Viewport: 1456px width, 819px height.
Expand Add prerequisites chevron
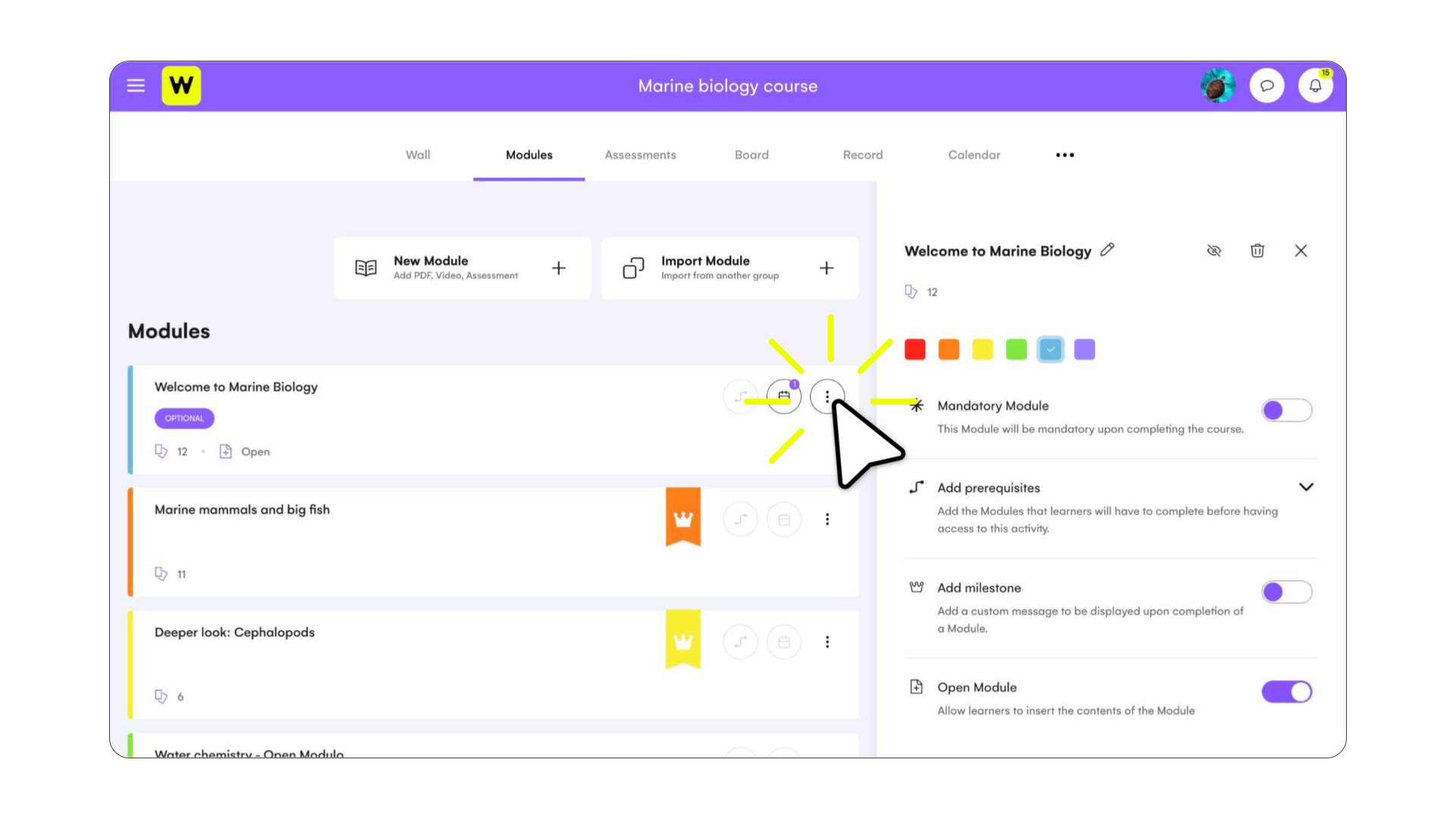coord(1306,488)
